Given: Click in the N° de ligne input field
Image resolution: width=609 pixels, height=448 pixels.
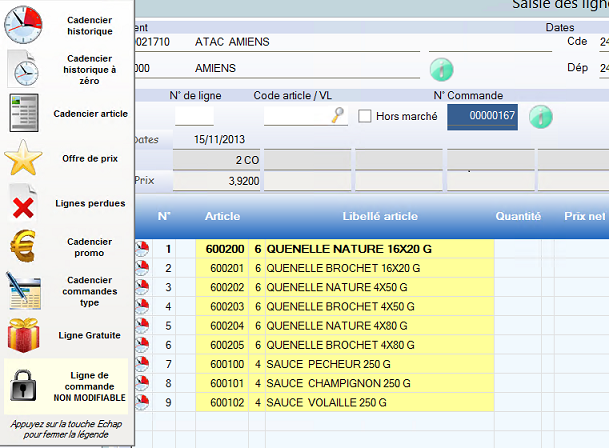Looking at the screenshot, I should 194,117.
